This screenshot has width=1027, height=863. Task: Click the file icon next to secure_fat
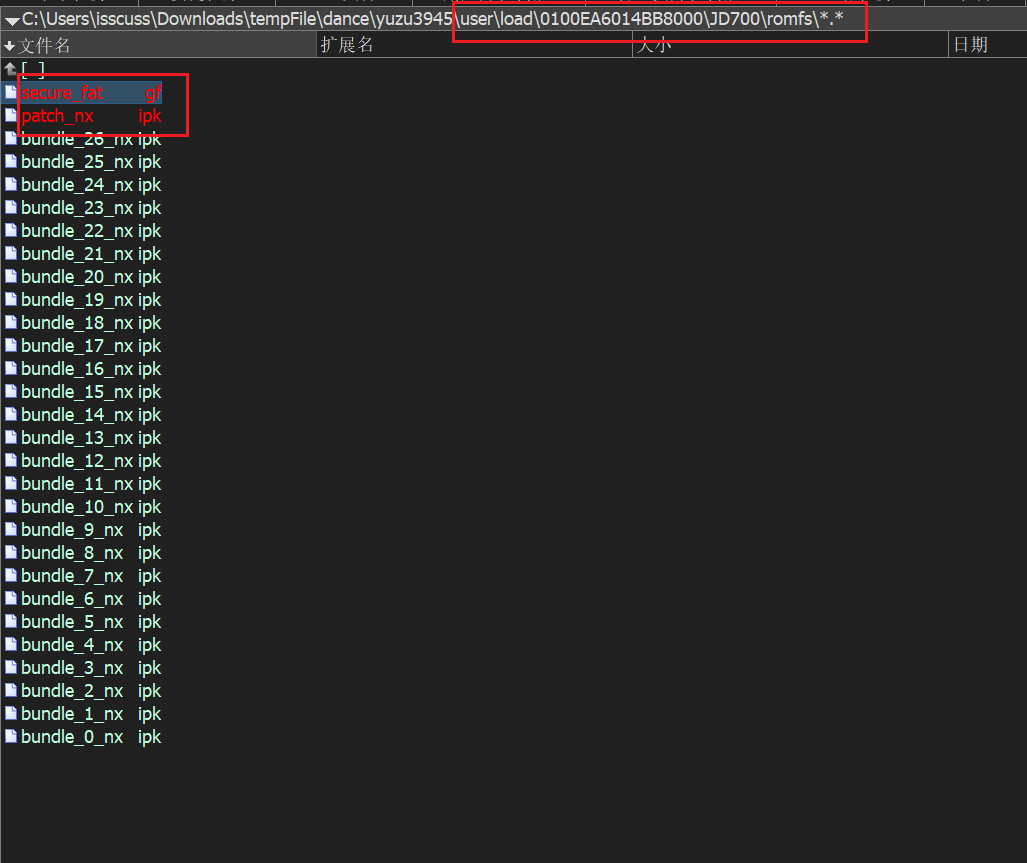click(11, 93)
